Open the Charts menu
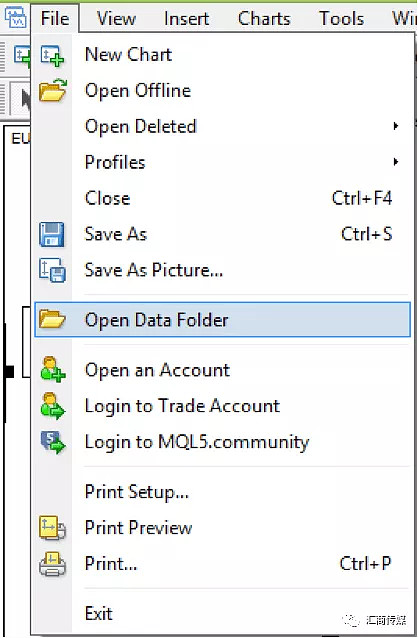 point(264,19)
